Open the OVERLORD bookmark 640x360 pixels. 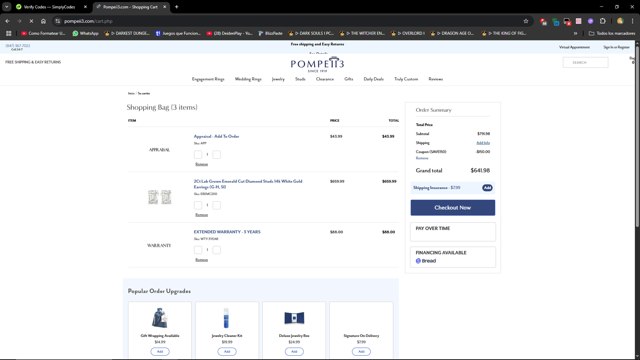click(408, 33)
